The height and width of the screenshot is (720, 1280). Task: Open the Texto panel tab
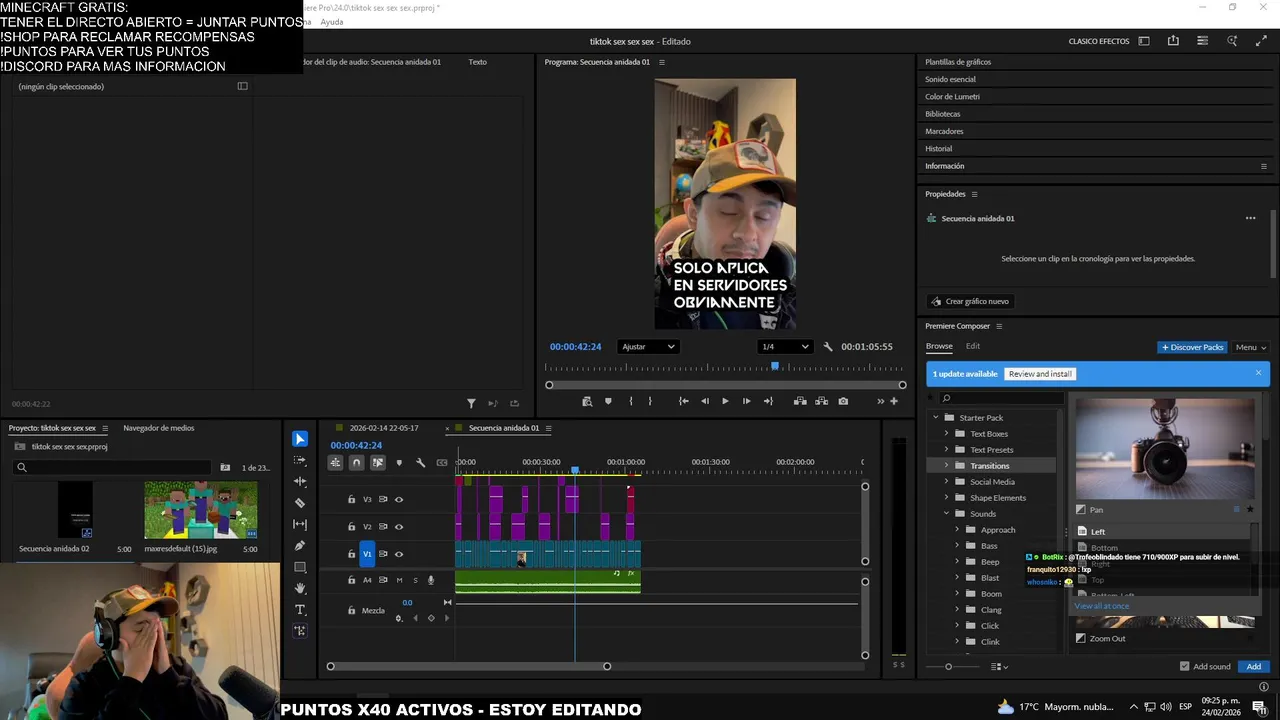(x=478, y=62)
